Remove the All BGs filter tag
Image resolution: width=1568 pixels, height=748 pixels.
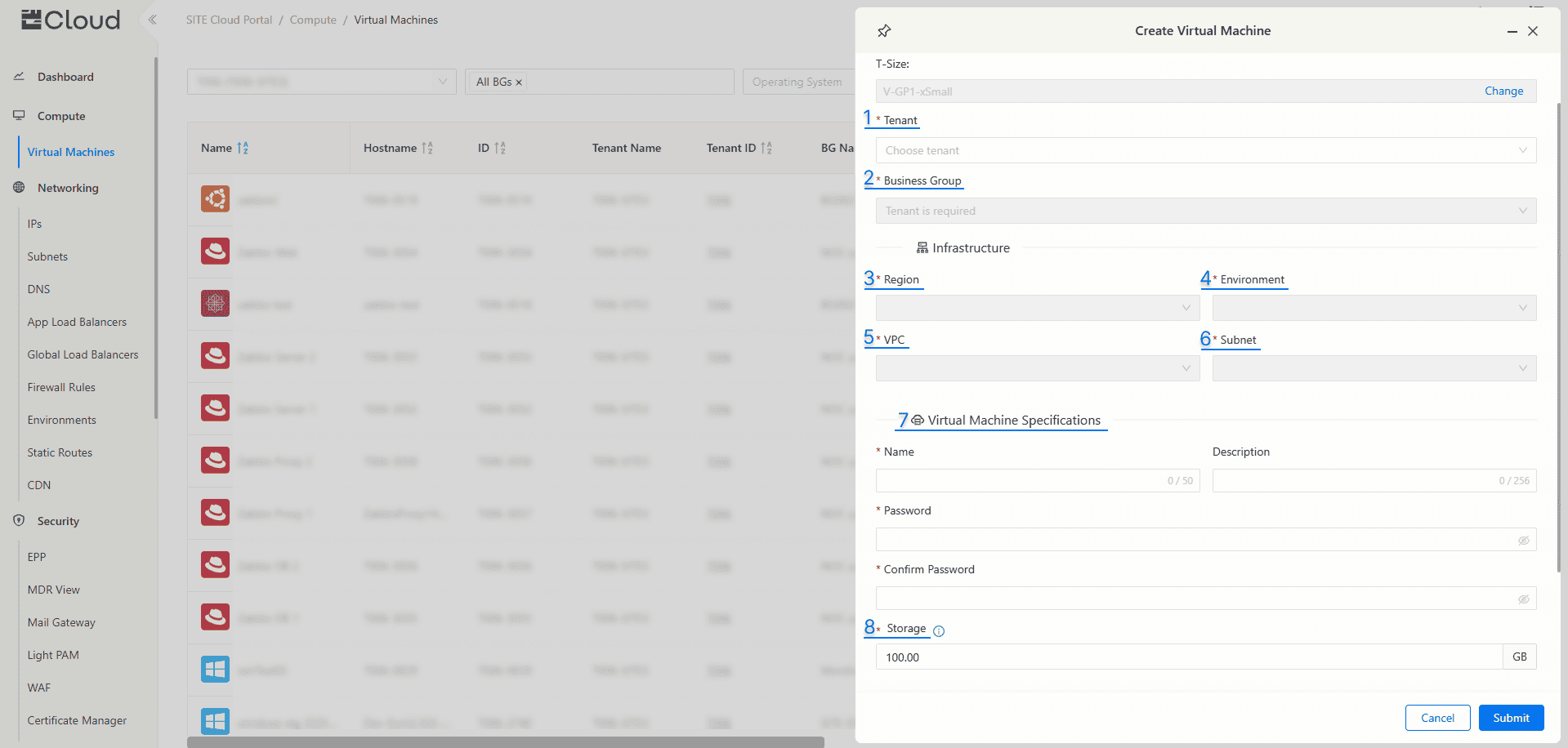click(519, 82)
